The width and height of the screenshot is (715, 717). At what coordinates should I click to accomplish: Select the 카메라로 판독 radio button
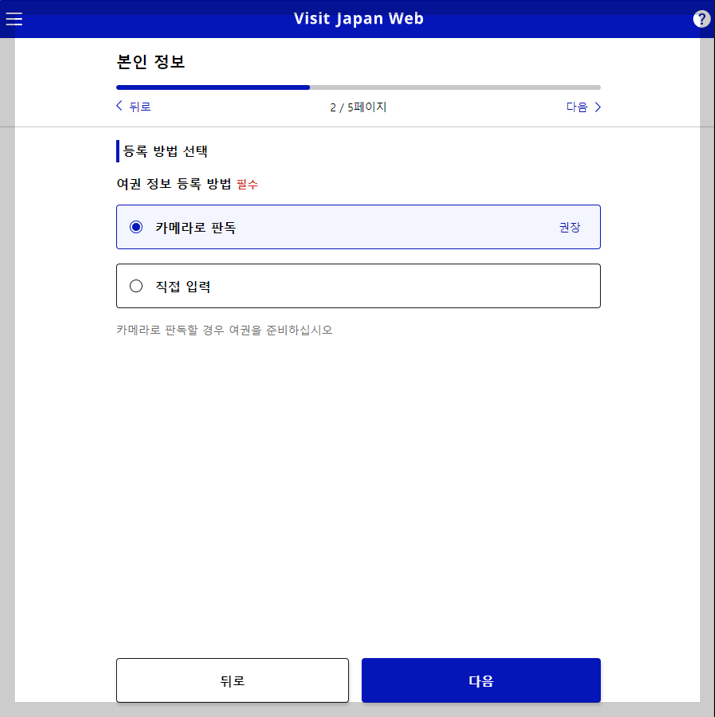136,227
